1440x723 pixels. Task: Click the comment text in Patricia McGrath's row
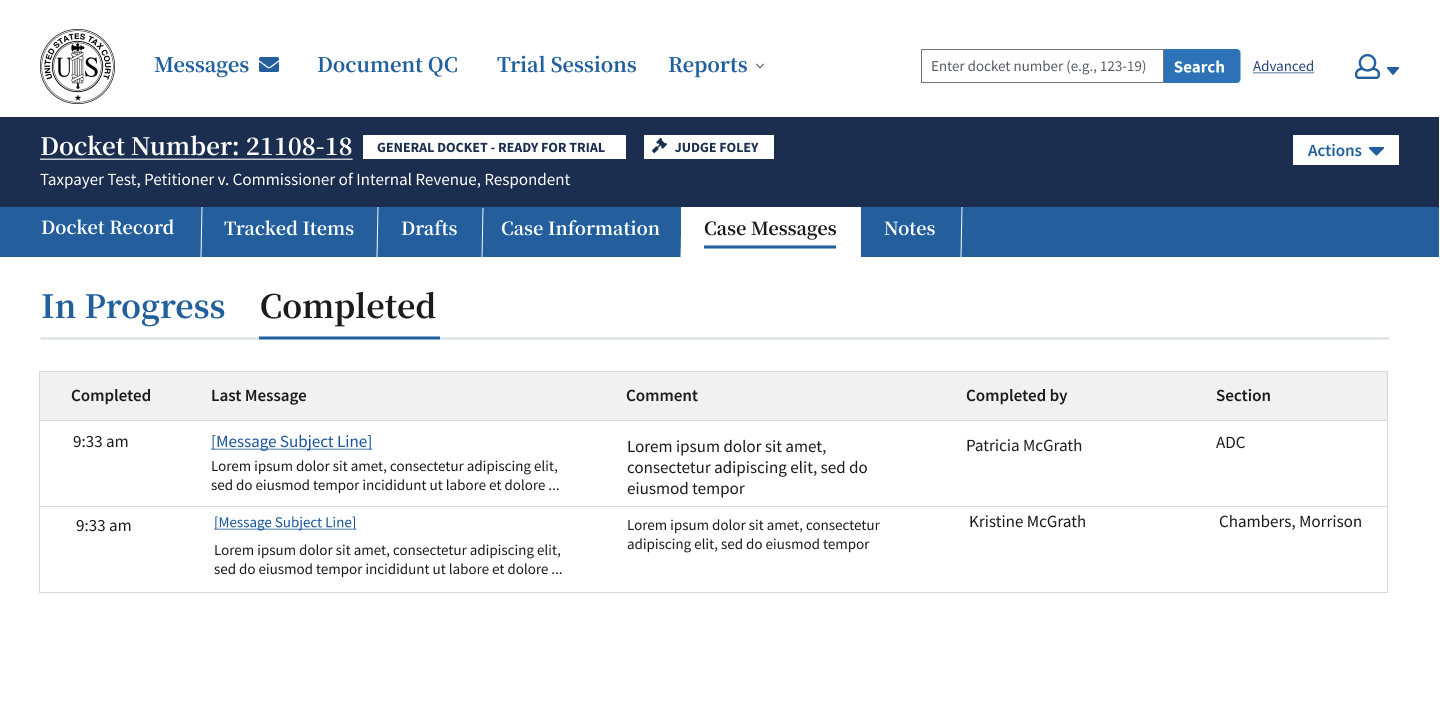747,467
